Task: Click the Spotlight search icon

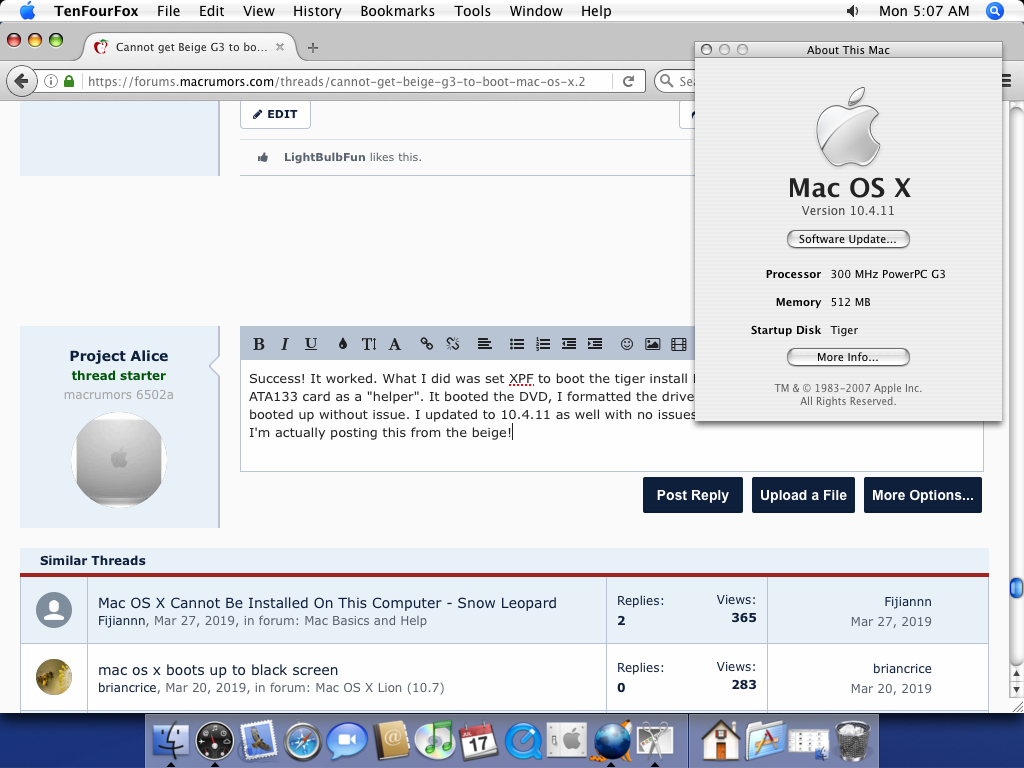Action: click(995, 11)
